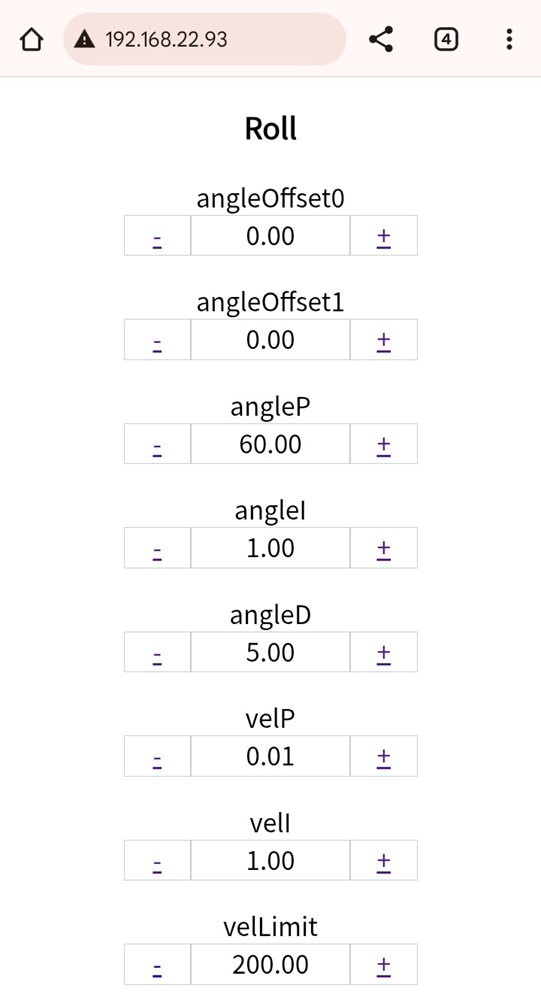The width and height of the screenshot is (541, 1000).
Task: Increase angleI with plus link
Action: pyautogui.click(x=383, y=550)
